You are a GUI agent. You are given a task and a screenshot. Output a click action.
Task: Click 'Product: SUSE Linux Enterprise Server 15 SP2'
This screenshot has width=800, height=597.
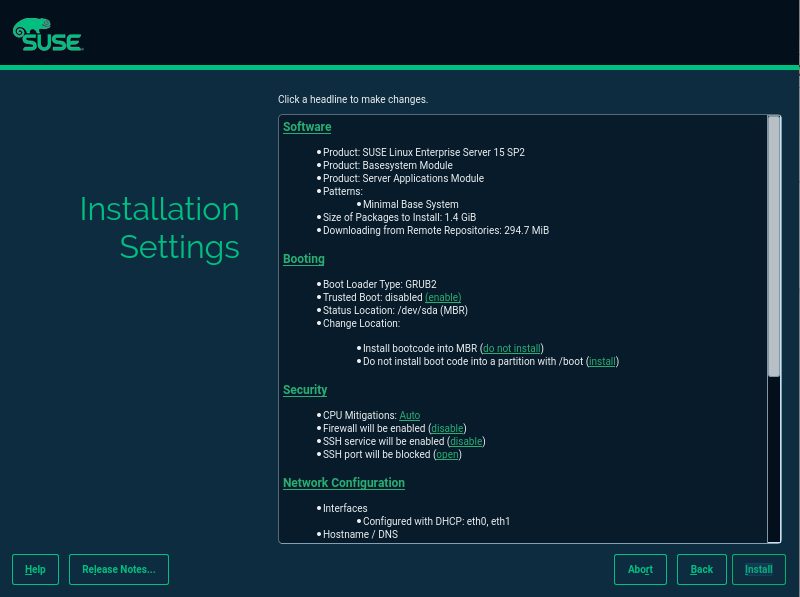click(x=423, y=153)
